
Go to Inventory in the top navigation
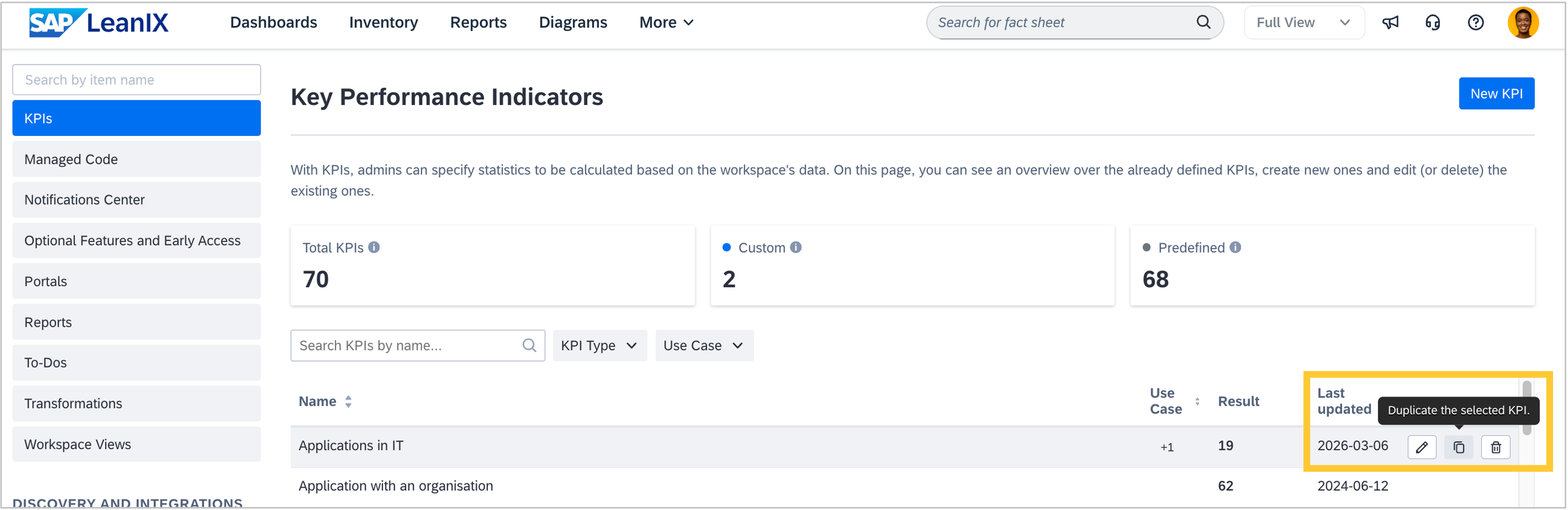coord(384,23)
